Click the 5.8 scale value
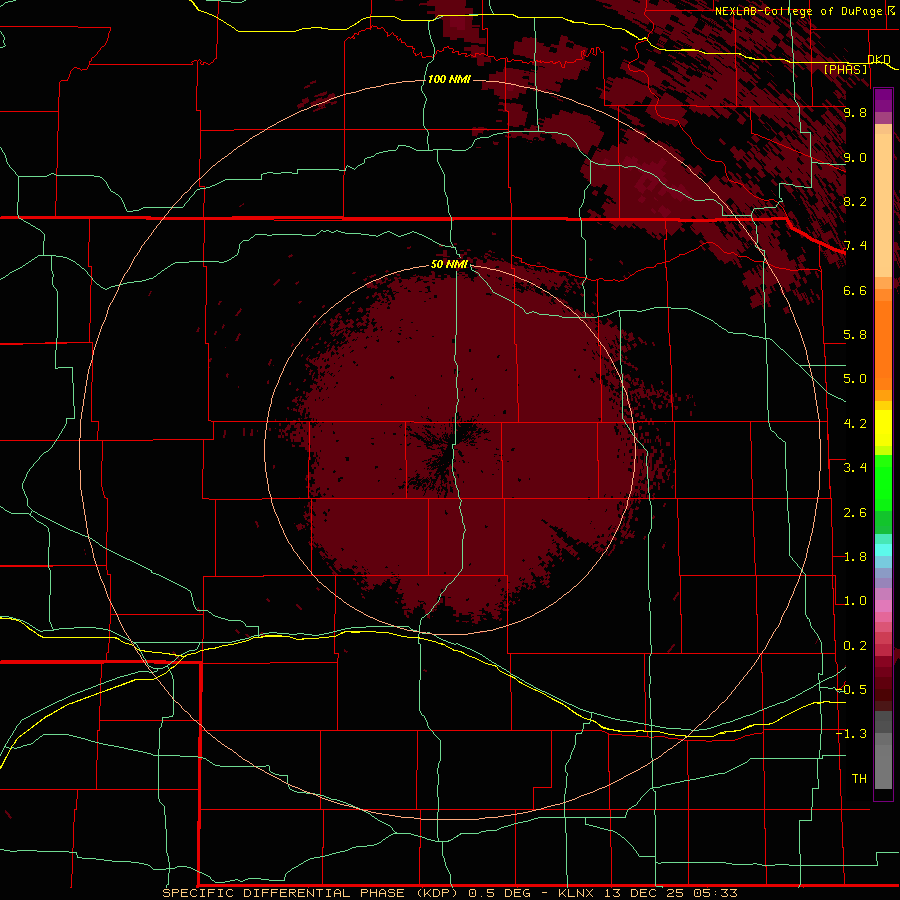 [855, 335]
